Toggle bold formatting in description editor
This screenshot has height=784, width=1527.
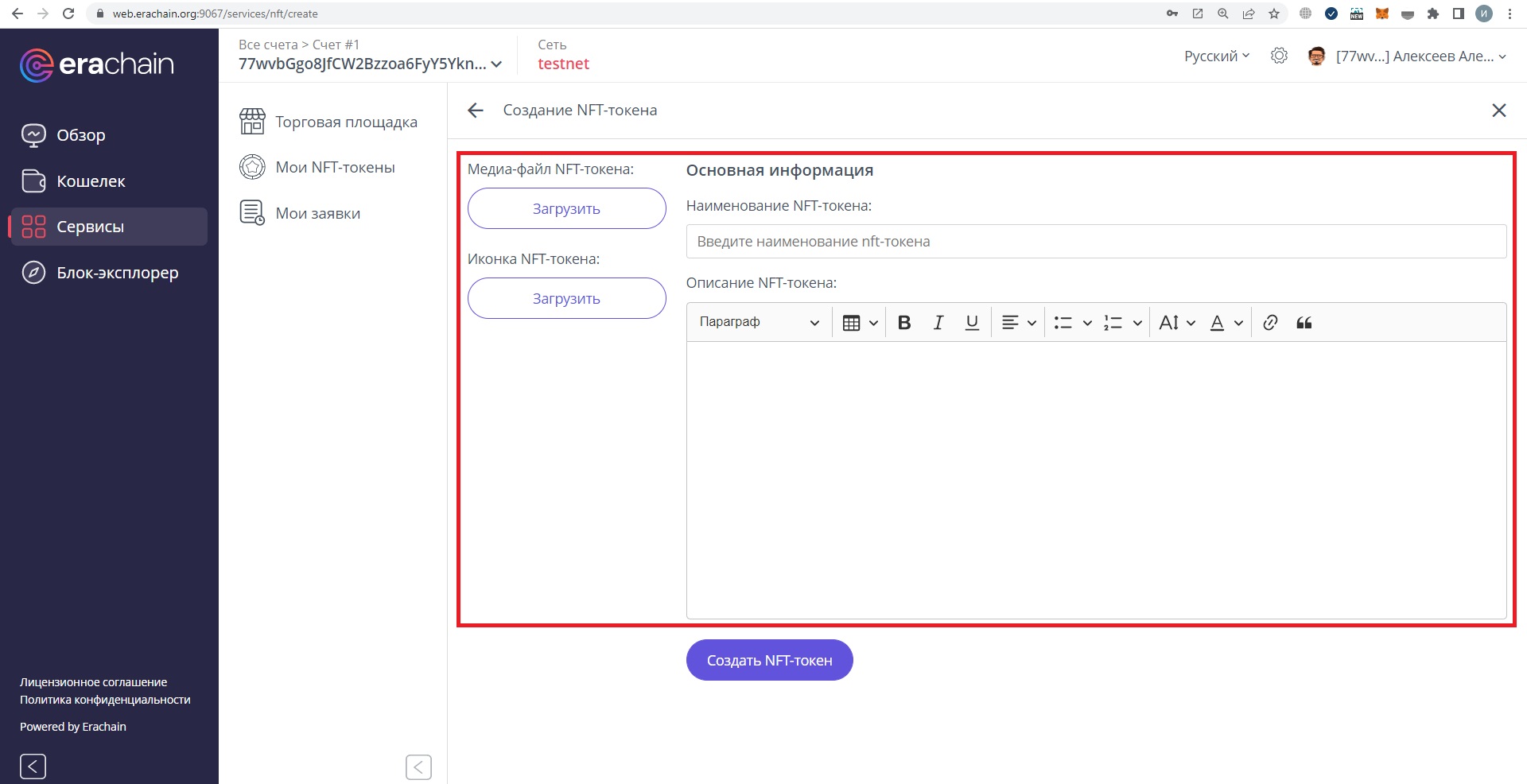click(x=904, y=323)
